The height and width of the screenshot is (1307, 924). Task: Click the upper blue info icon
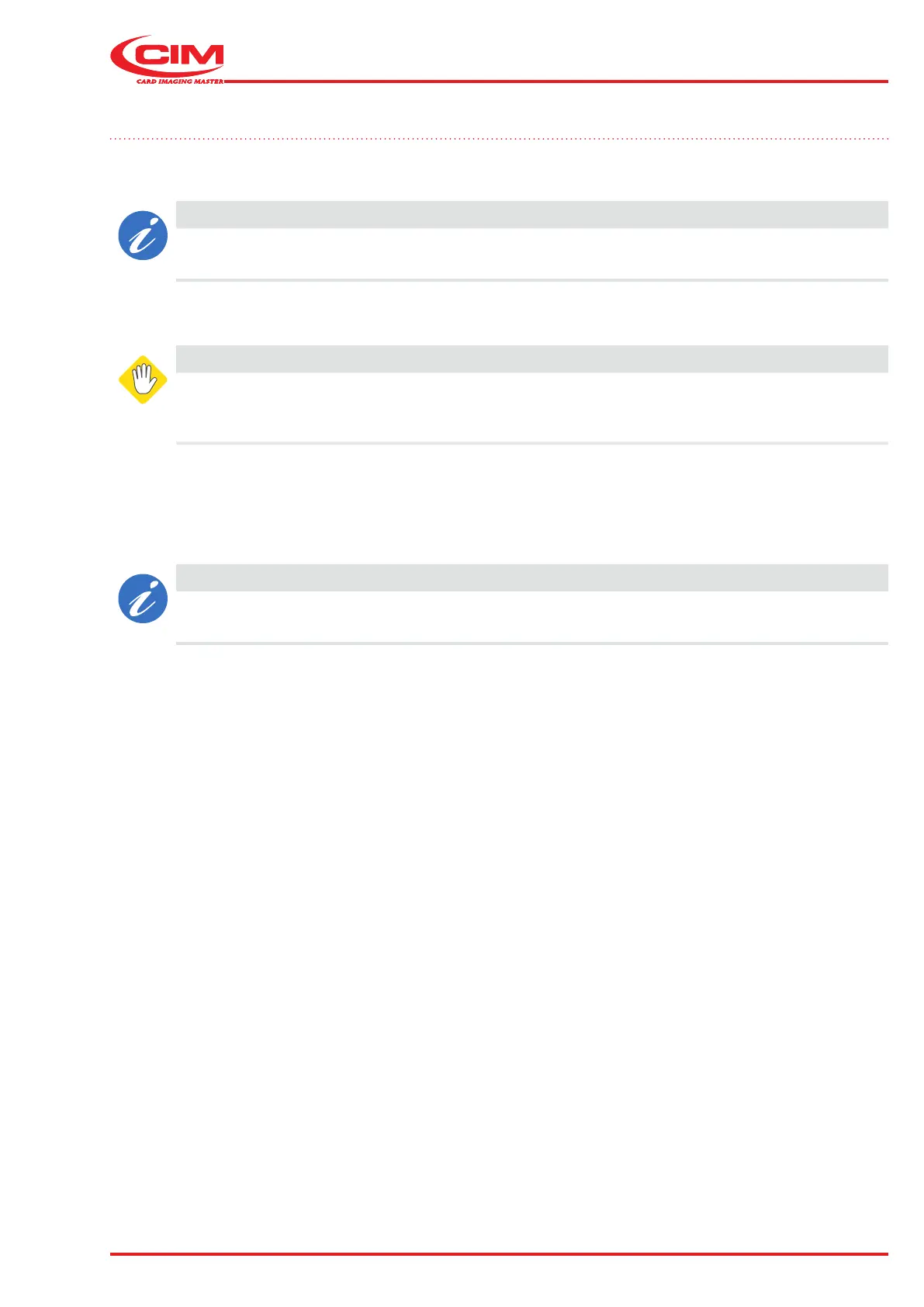point(143,235)
